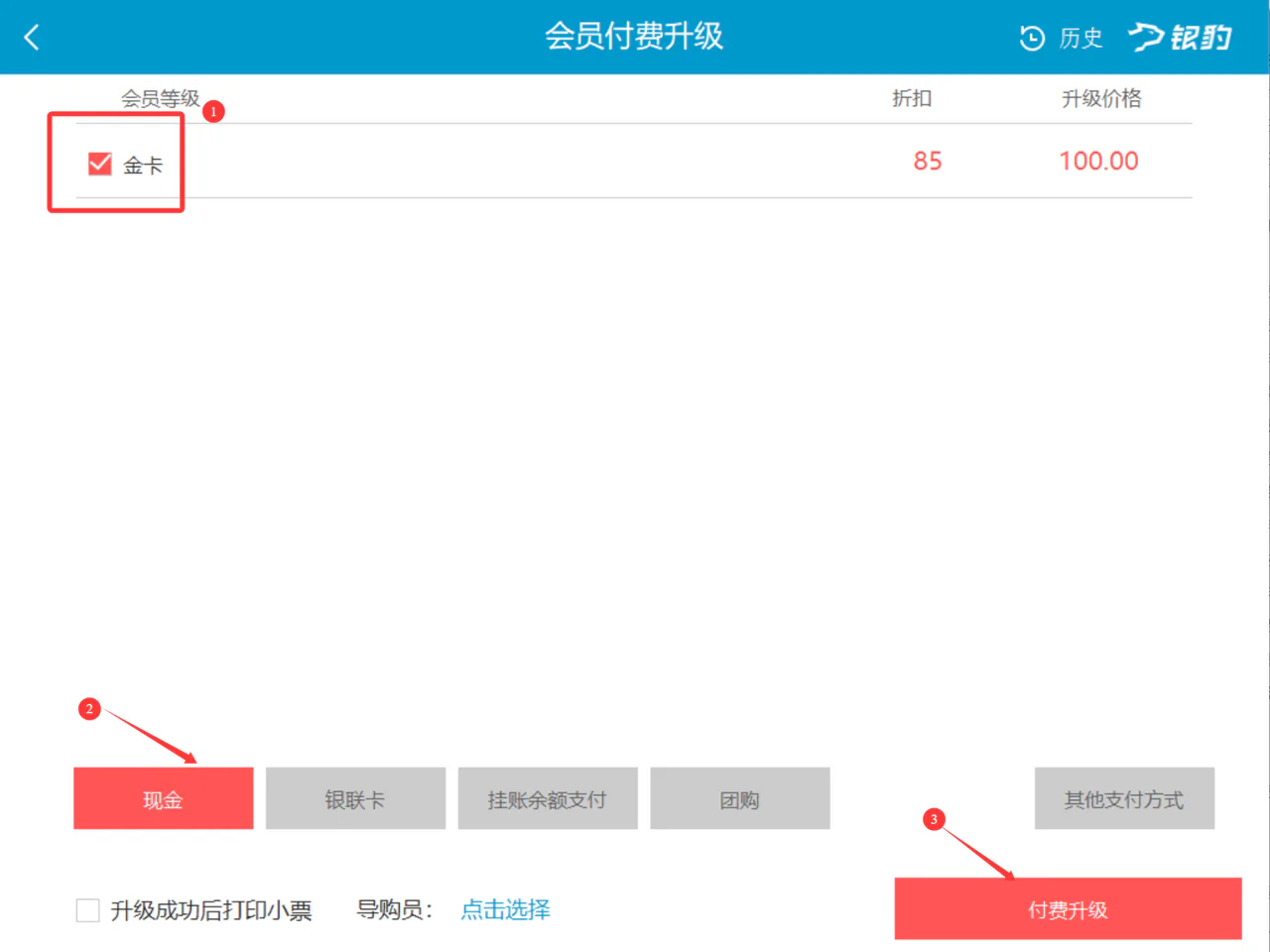Click the upgrade price 100.00
This screenshot has width=1270, height=952.
(1099, 161)
